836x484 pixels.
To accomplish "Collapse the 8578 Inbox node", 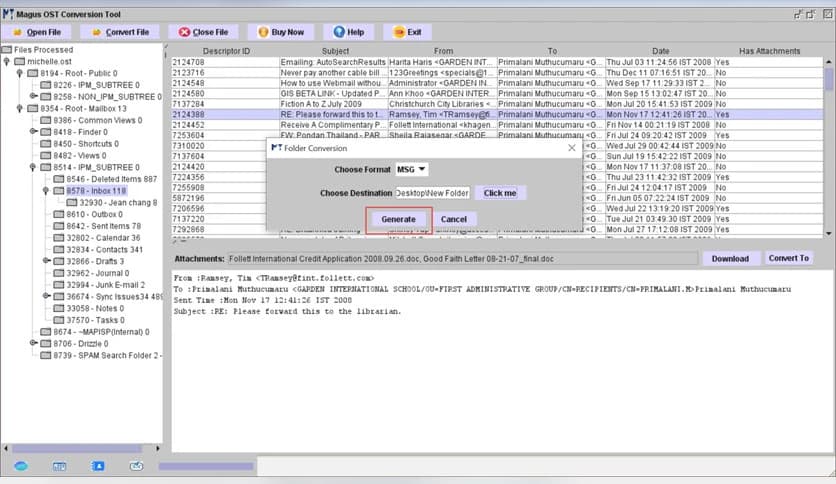I will 46,191.
